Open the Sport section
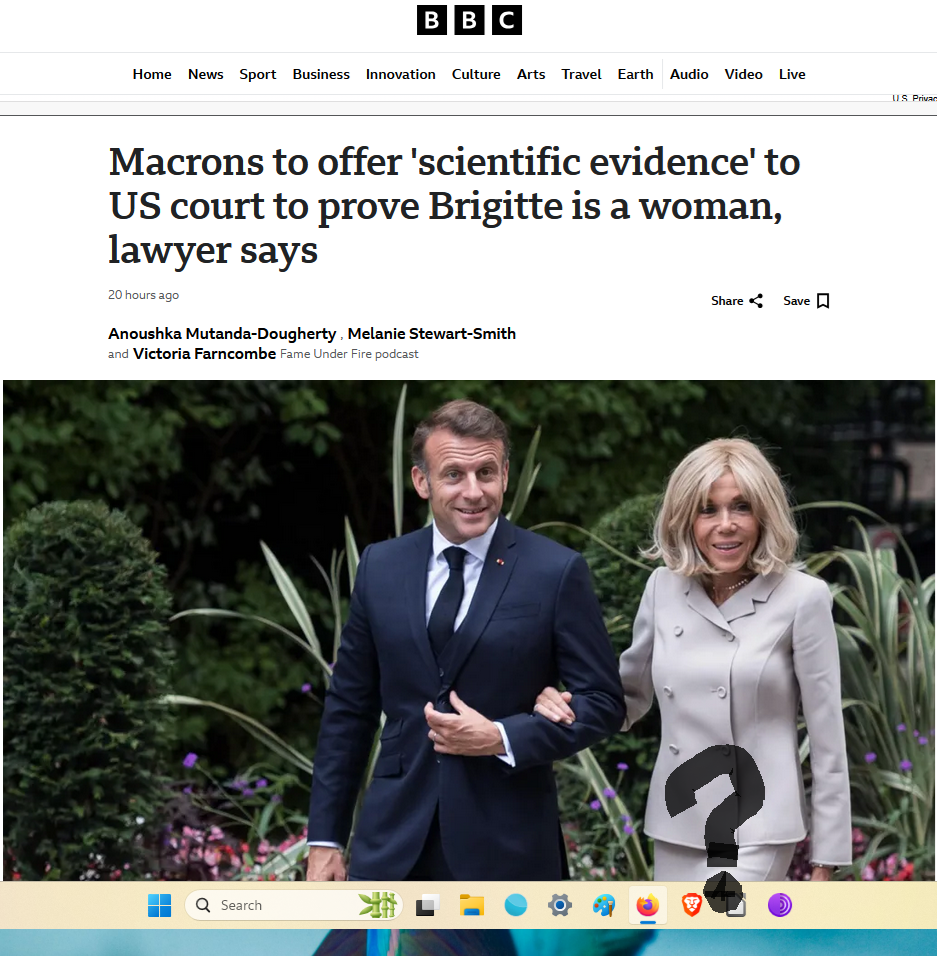Image resolution: width=937 pixels, height=956 pixels. 258,74
